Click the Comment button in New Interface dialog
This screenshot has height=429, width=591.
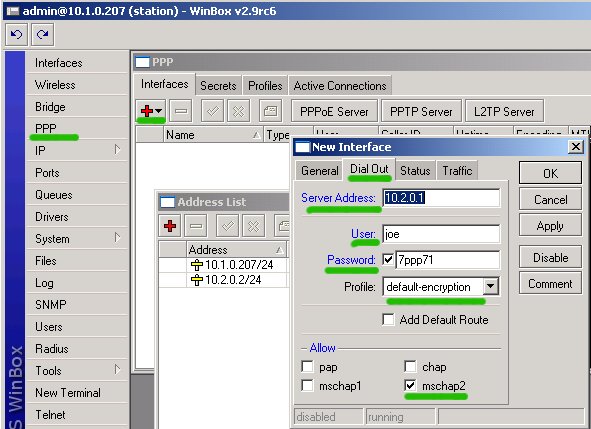pyautogui.click(x=550, y=283)
